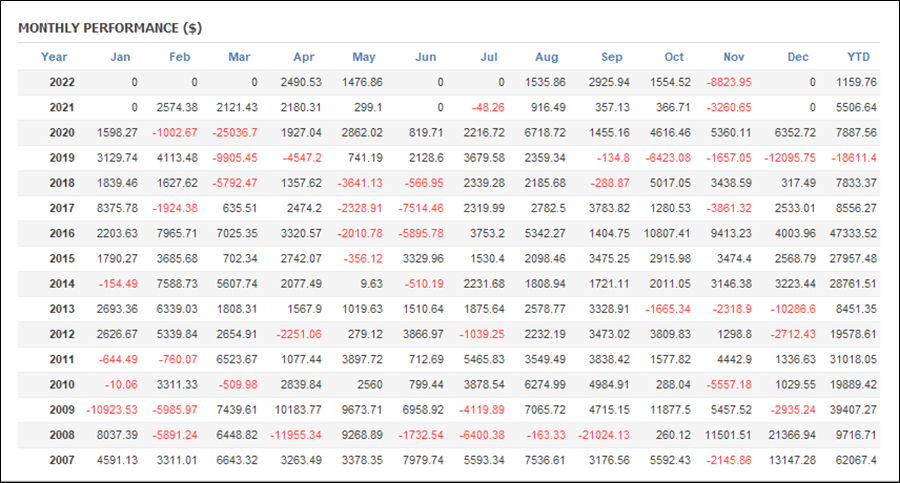Select the -10923.53 value in Jan 2009

[112, 409]
